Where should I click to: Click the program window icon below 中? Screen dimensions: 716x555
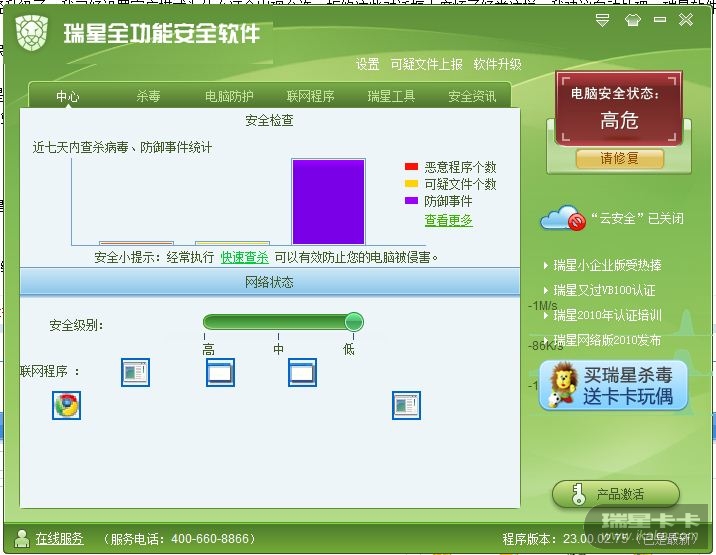(303, 372)
